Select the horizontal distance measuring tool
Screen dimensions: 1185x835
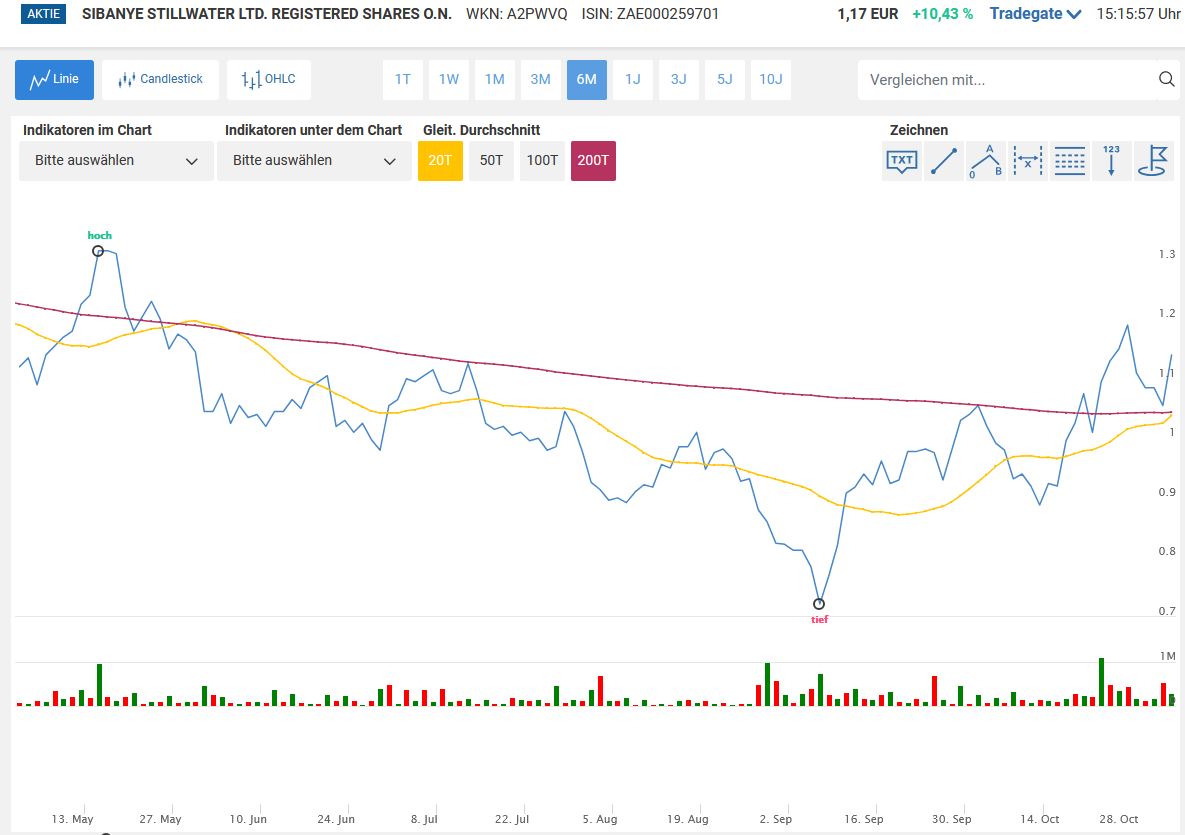(x=1028, y=161)
